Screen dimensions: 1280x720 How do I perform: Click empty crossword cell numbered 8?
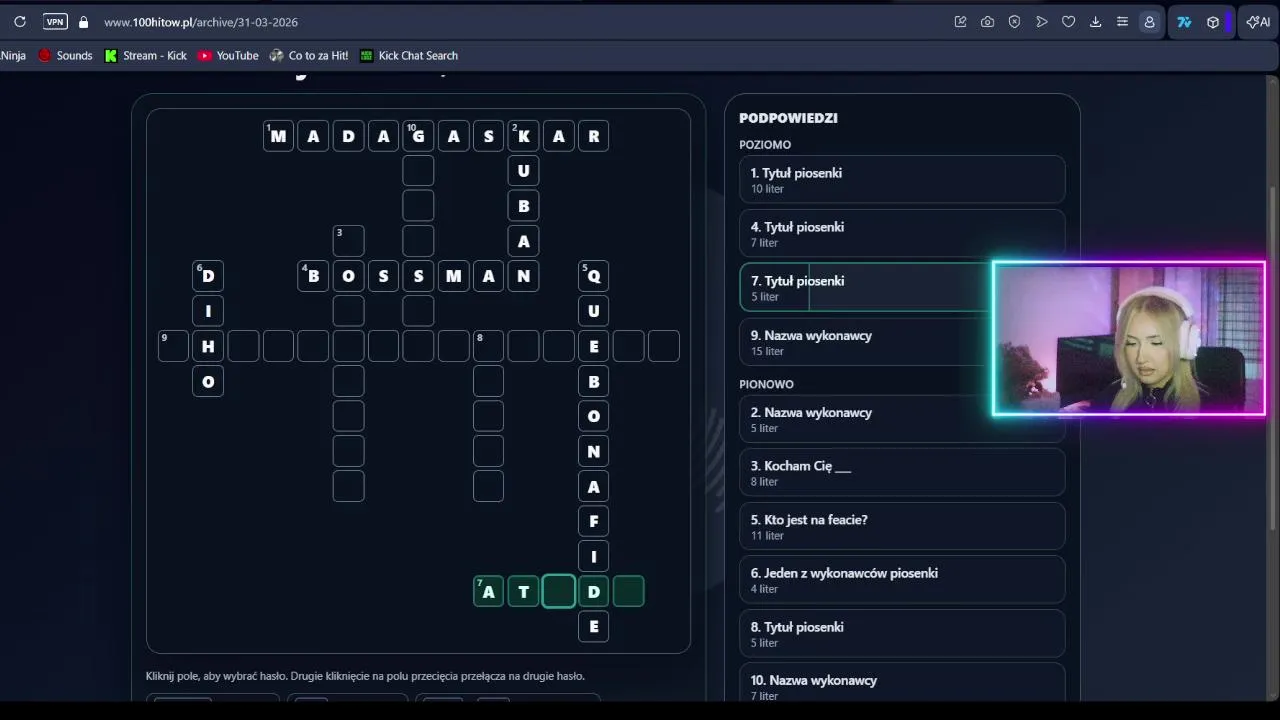point(489,346)
